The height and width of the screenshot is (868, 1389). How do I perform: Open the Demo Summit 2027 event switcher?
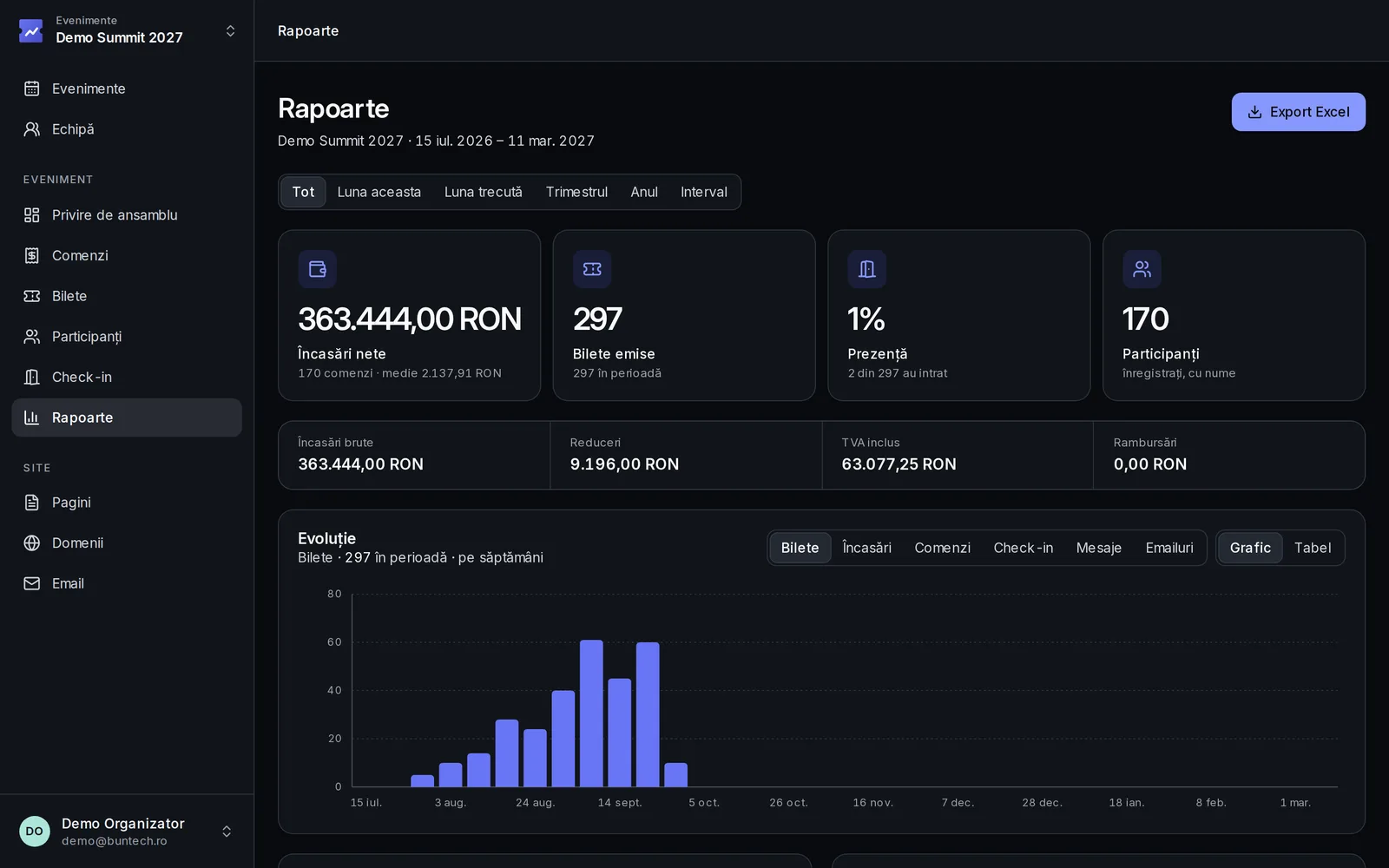(127, 31)
